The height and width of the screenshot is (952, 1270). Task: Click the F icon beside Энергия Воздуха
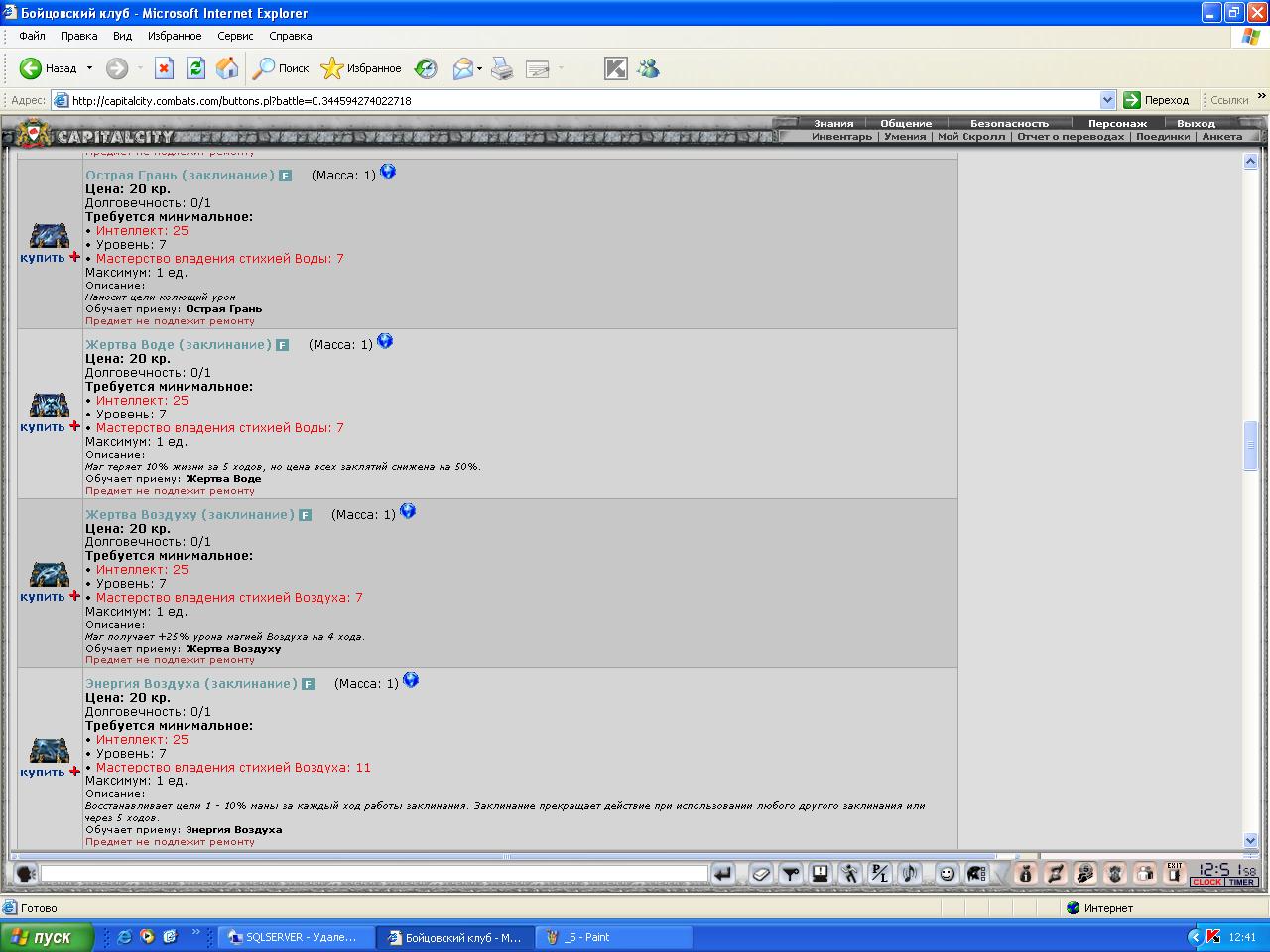pos(309,684)
